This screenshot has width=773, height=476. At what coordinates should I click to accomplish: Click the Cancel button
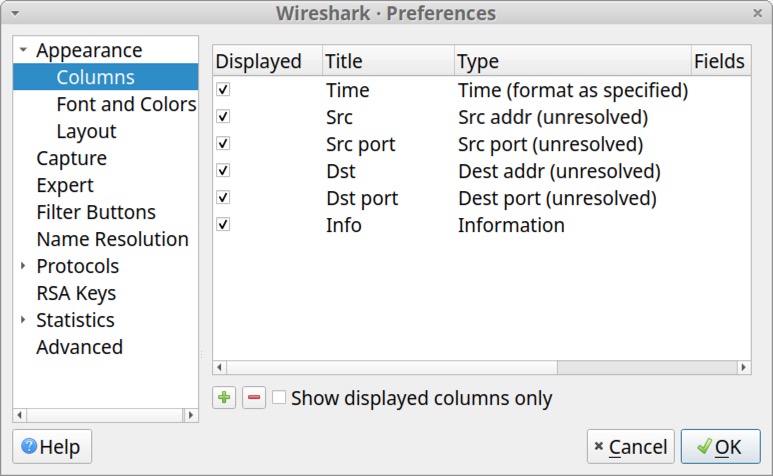(x=631, y=446)
